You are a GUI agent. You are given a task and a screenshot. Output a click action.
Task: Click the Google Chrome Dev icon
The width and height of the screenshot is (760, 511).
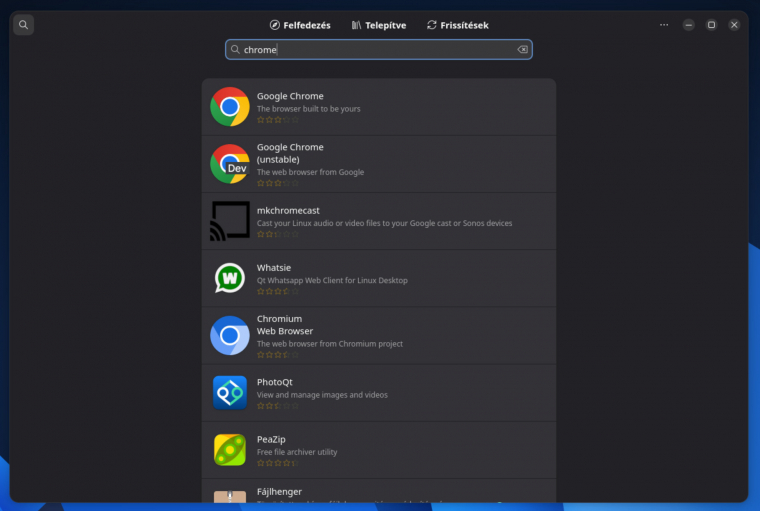pos(230,164)
